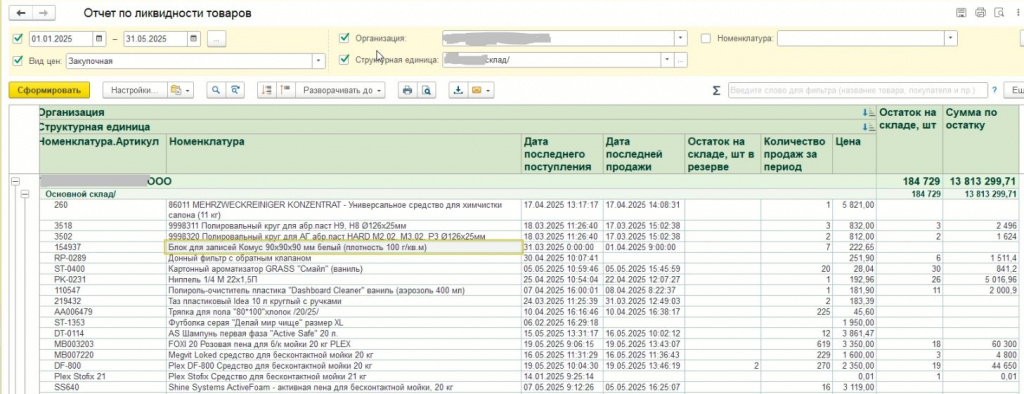1024x394 pixels.
Task: Open toolbar print preview icon
Action: pyautogui.click(x=426, y=90)
